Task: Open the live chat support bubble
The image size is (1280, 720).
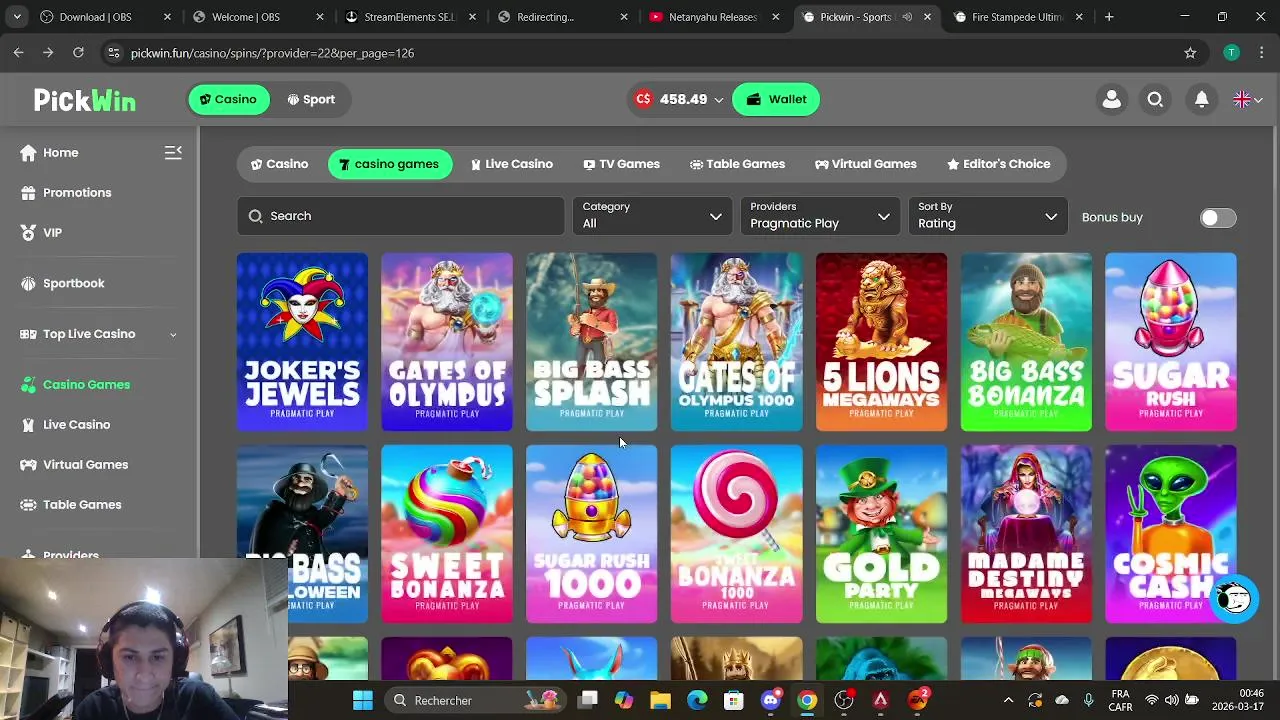Action: tap(1233, 599)
